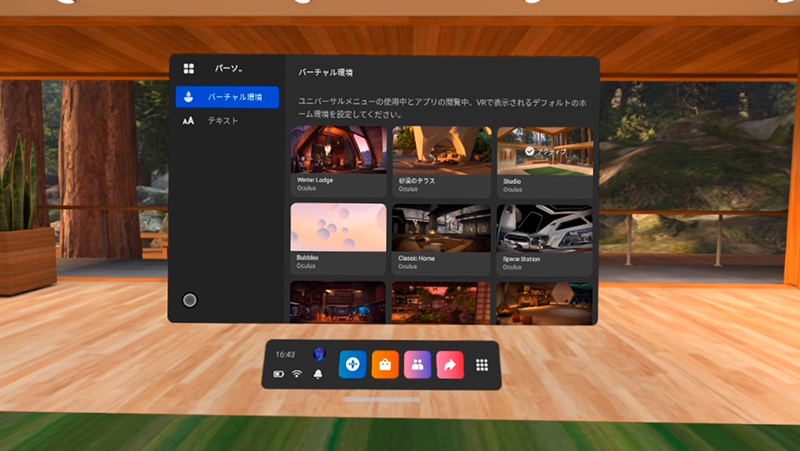Open the pink Sharing arrow icon
The width and height of the screenshot is (800, 451).
[450, 364]
